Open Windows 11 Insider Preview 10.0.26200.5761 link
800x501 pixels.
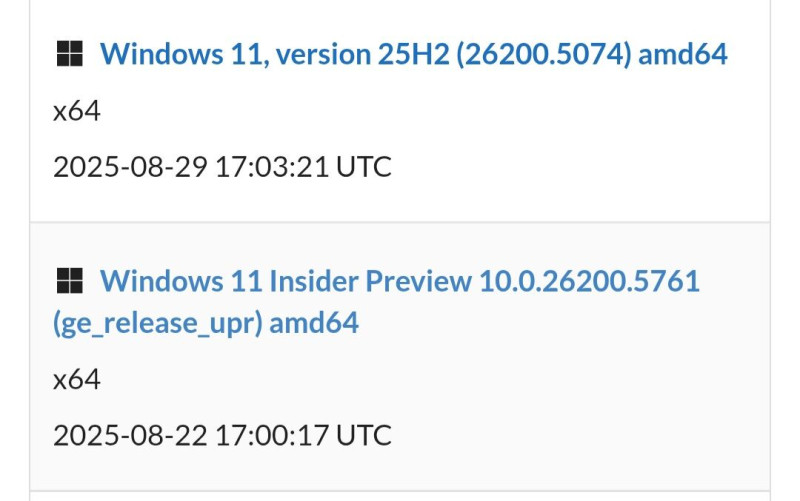[377, 302]
